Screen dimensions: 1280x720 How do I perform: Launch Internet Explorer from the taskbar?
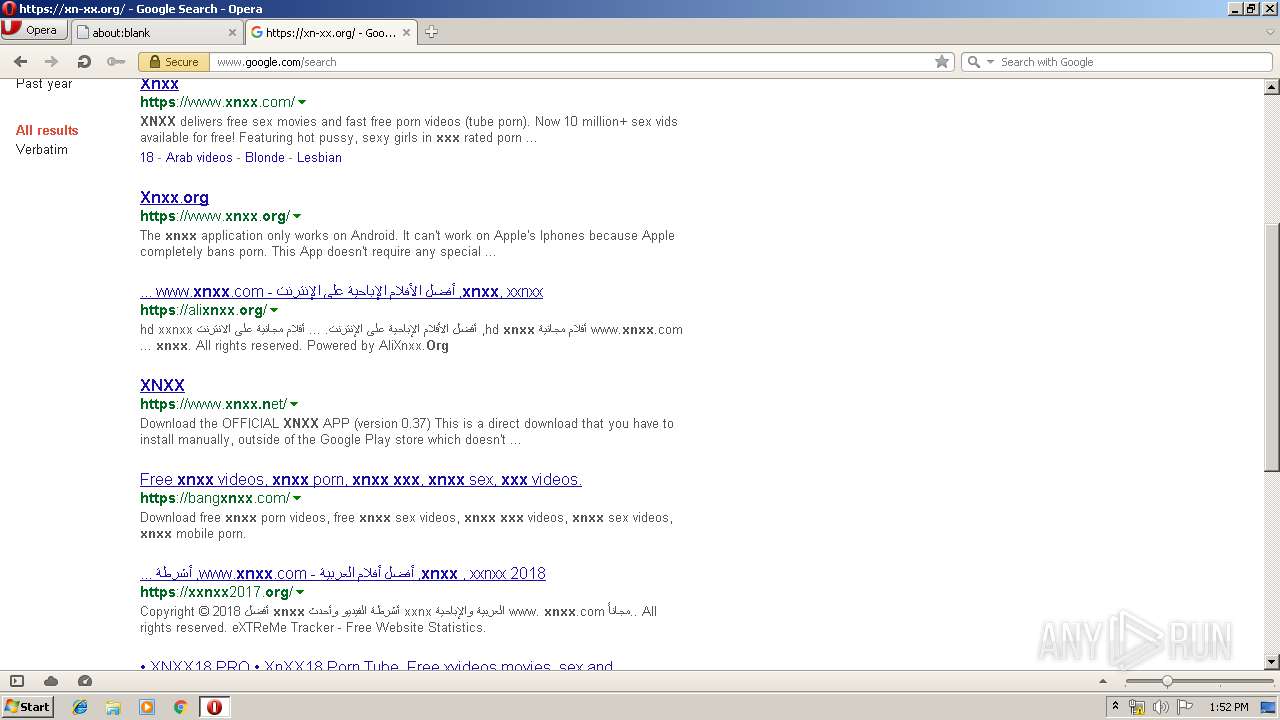coord(80,707)
